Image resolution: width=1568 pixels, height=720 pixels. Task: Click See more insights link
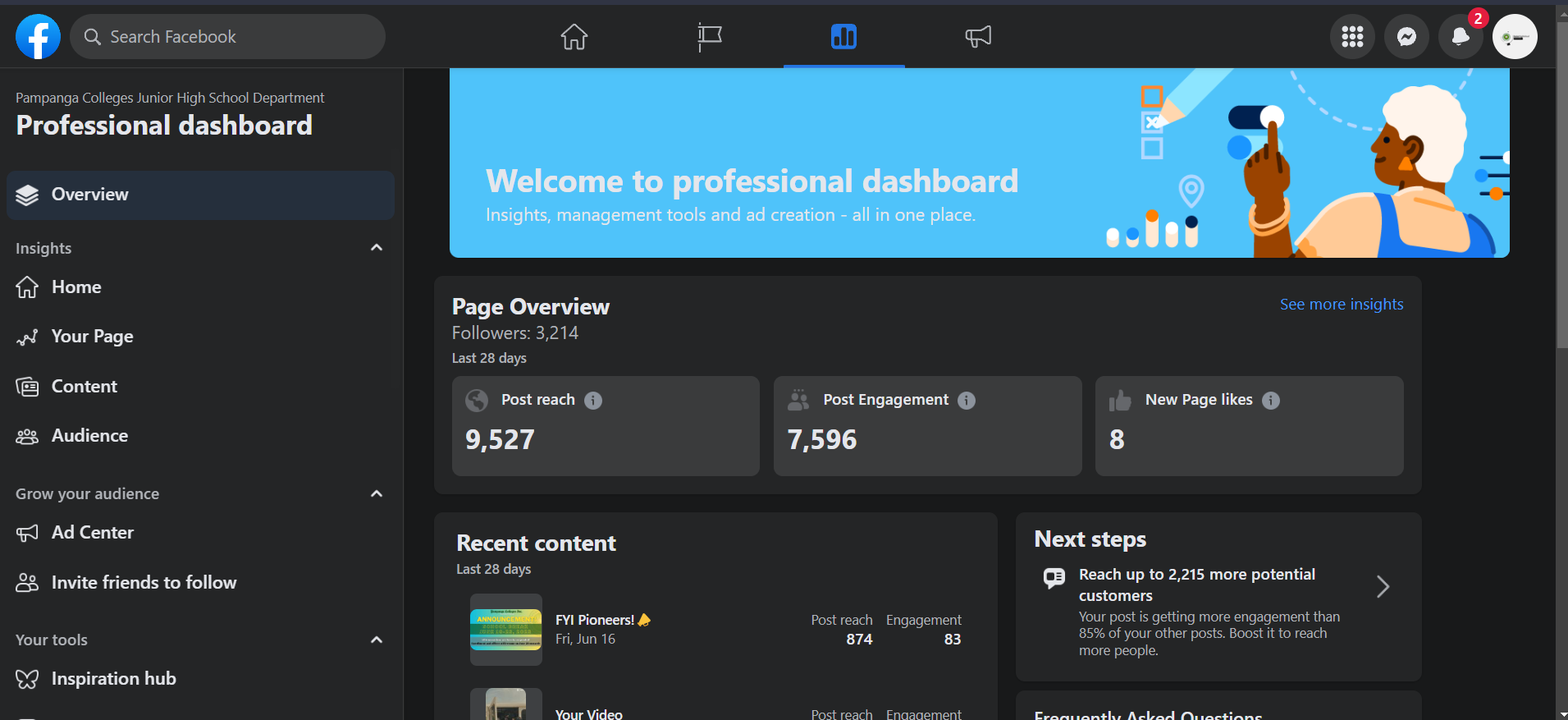1342,305
